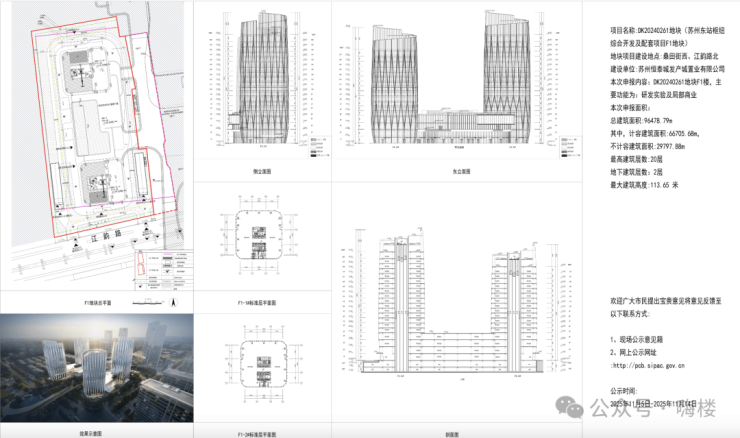This screenshot has width=740, height=438.
Task: Click the north arrow compass symbol
Action: 173,303
